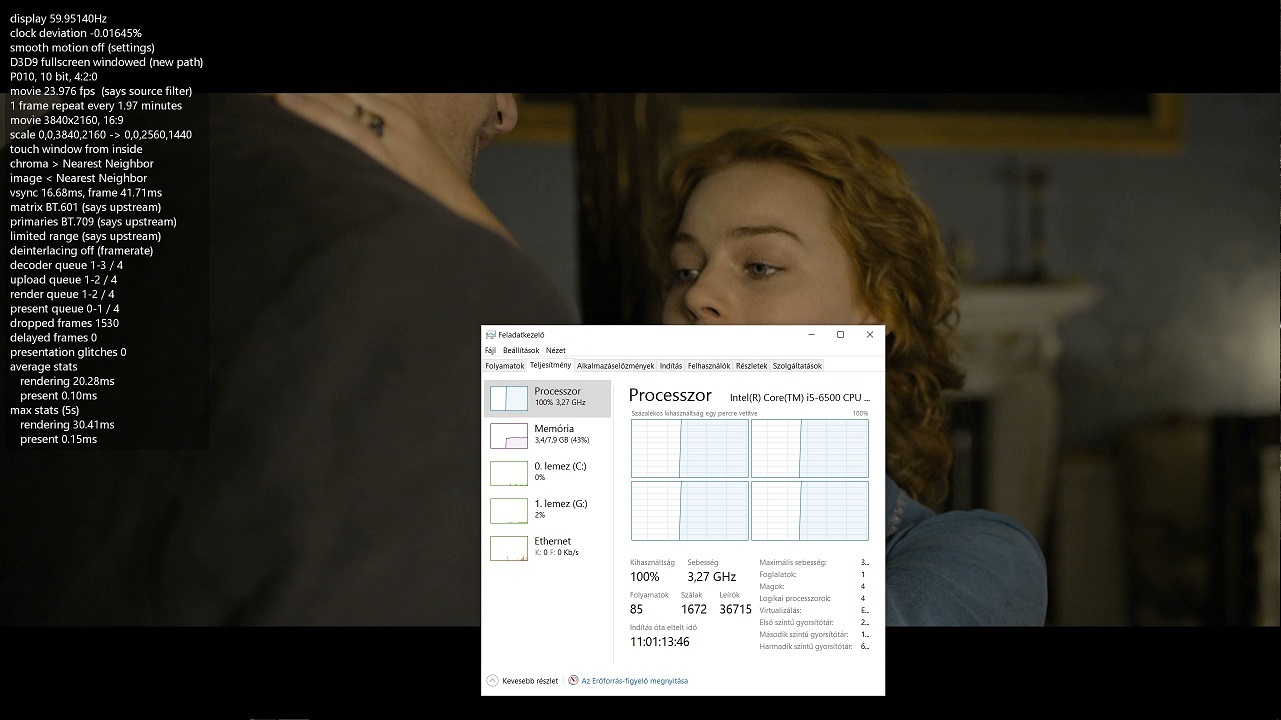1281x720 pixels.
Task: Open the Beállítások menu
Action: point(521,351)
